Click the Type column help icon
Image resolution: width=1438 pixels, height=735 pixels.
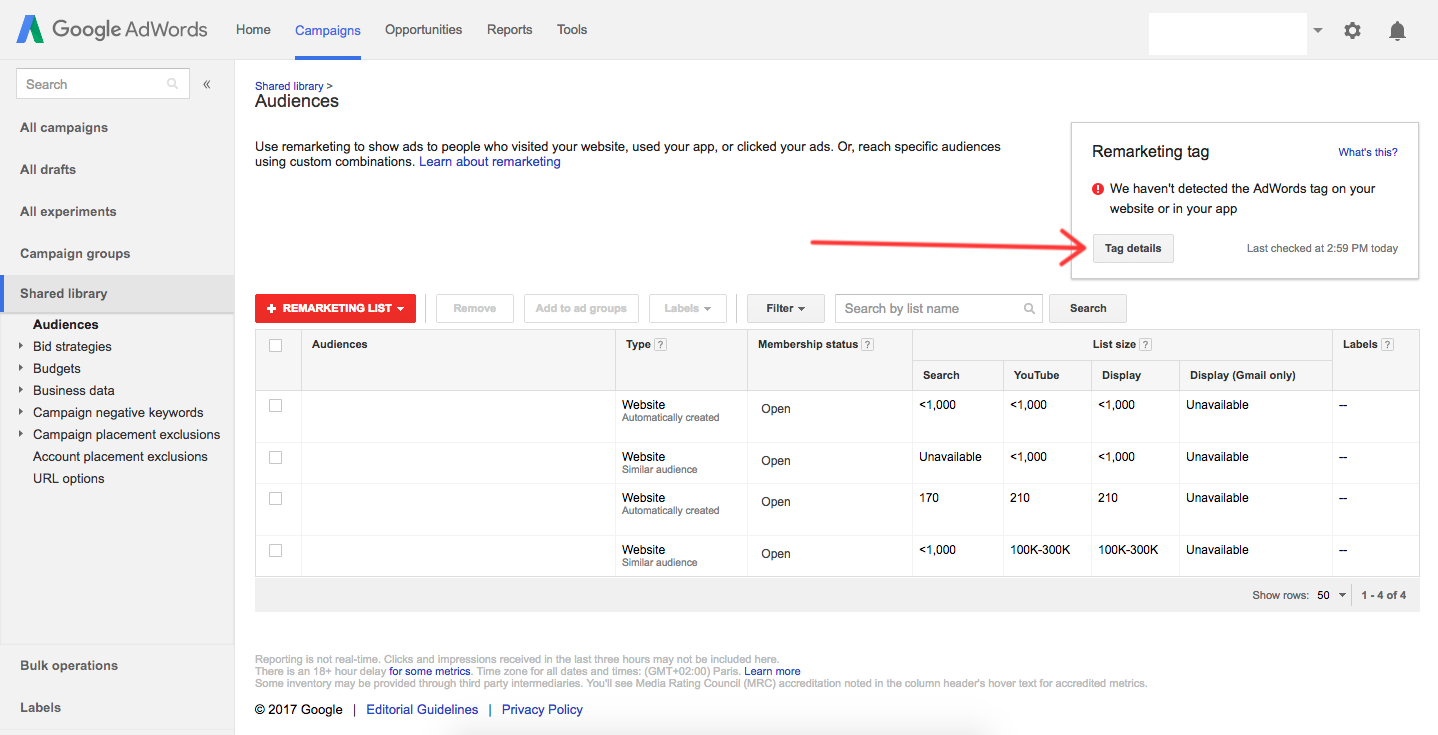point(661,345)
